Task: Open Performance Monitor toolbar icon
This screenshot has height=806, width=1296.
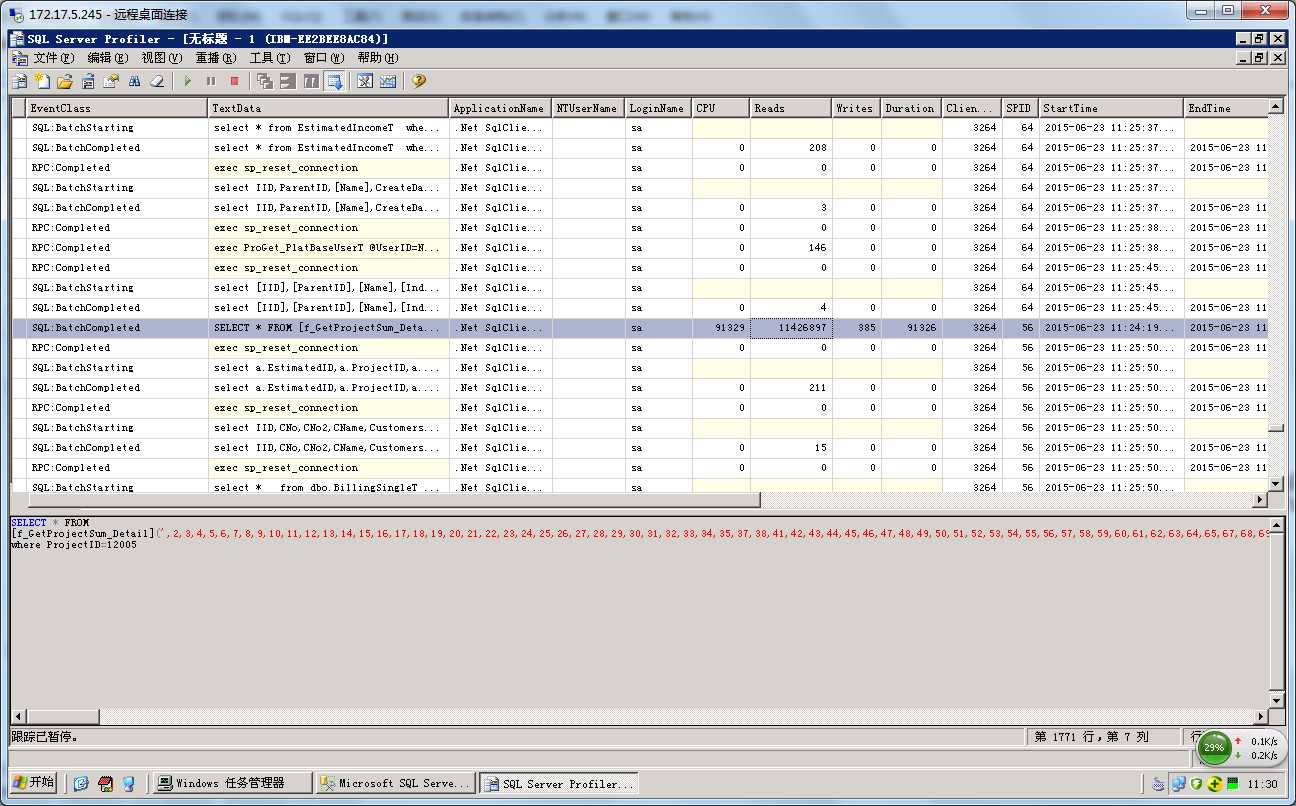Action: pos(388,81)
